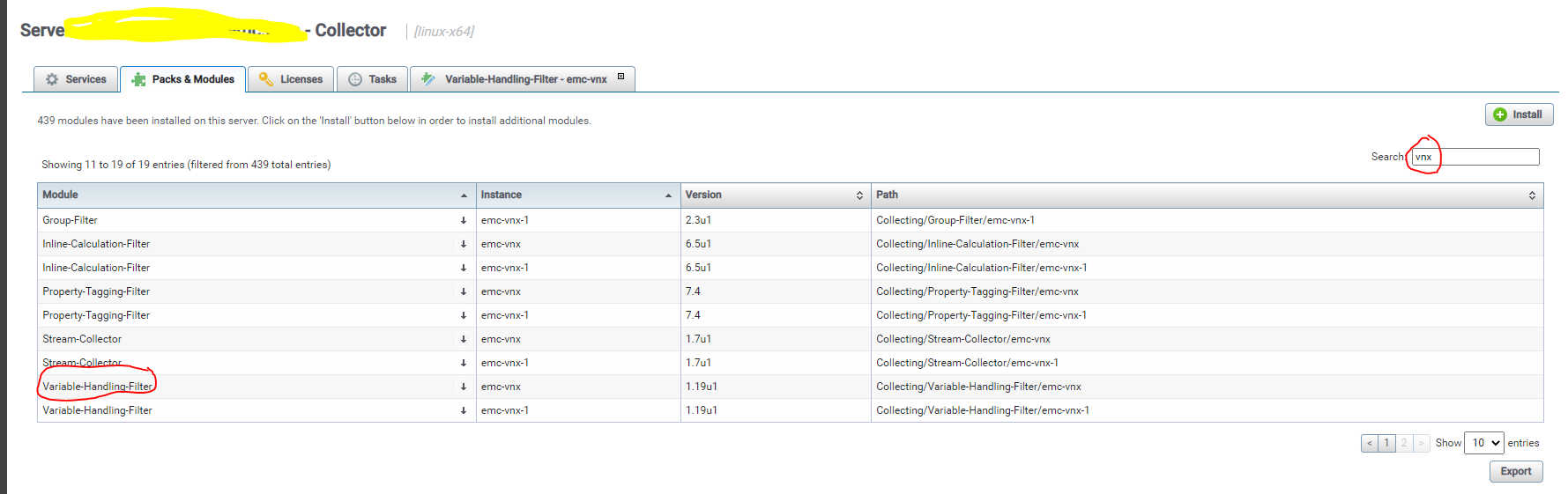Select the Packs & Modules tab
This screenshot has height=494, width=1568.
tap(183, 79)
